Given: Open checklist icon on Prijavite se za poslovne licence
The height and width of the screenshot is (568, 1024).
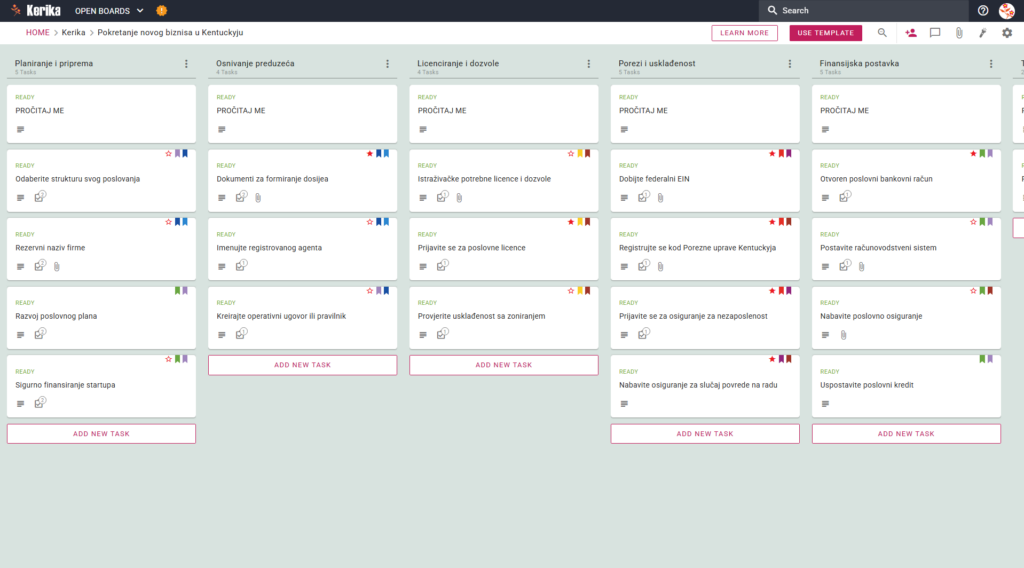Looking at the screenshot, I should point(442,265).
